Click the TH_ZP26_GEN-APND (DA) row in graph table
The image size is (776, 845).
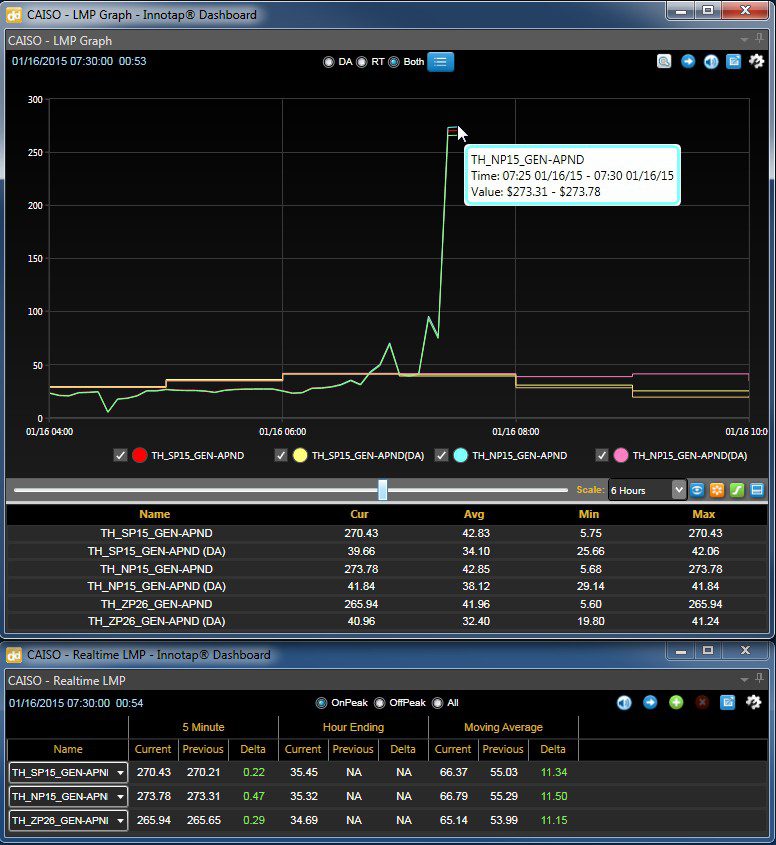pos(387,621)
